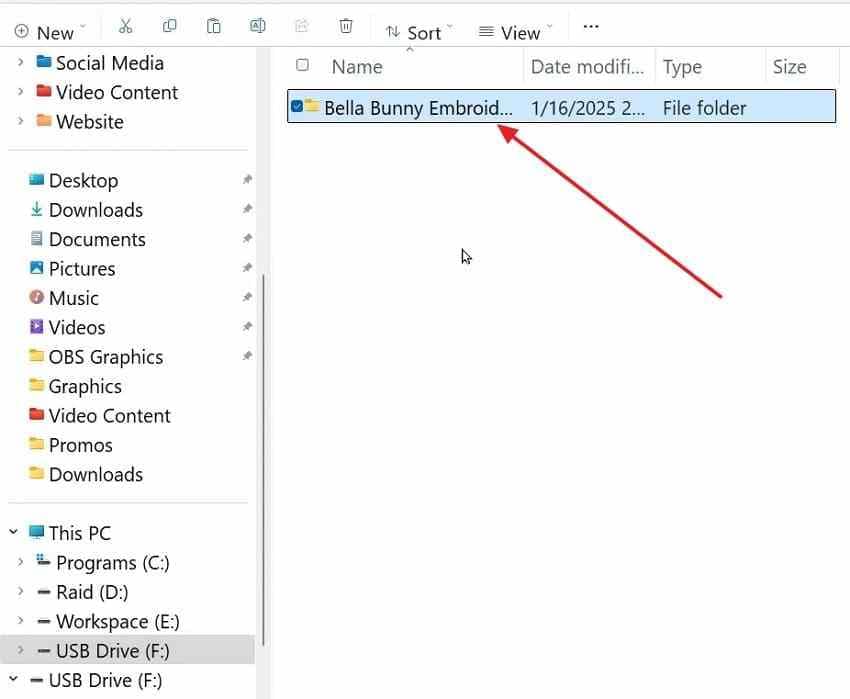Sort by the Size column header
850x699 pixels.
pyautogui.click(x=789, y=67)
